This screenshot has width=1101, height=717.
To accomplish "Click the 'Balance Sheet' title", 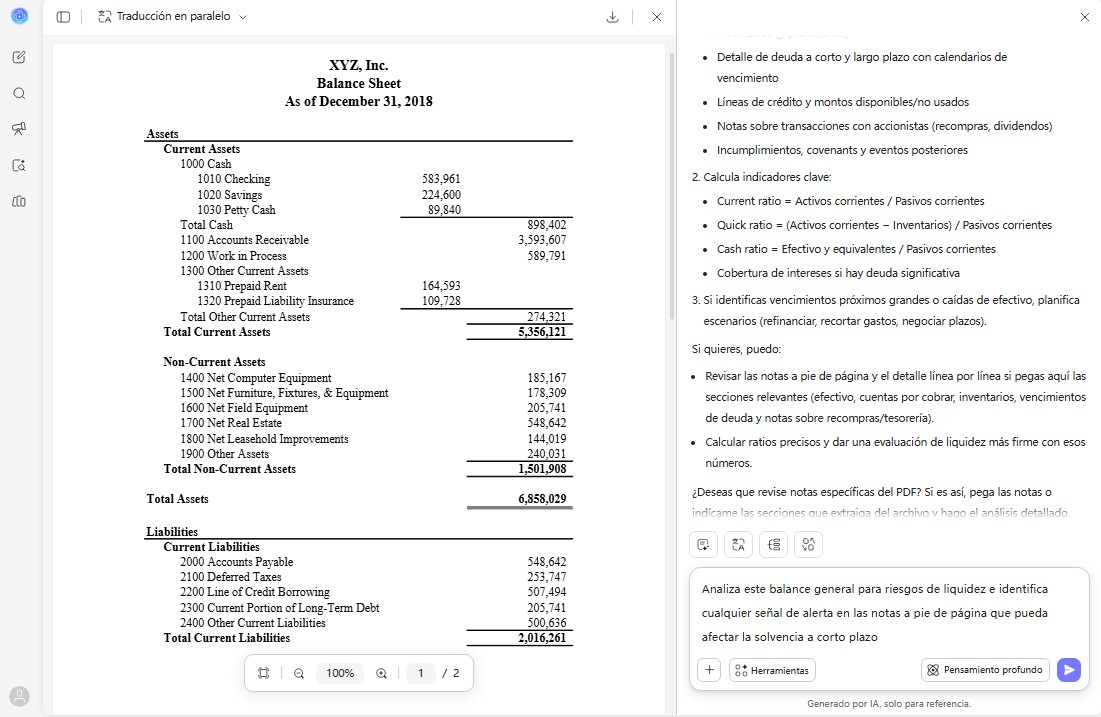I will pyautogui.click(x=359, y=83).
